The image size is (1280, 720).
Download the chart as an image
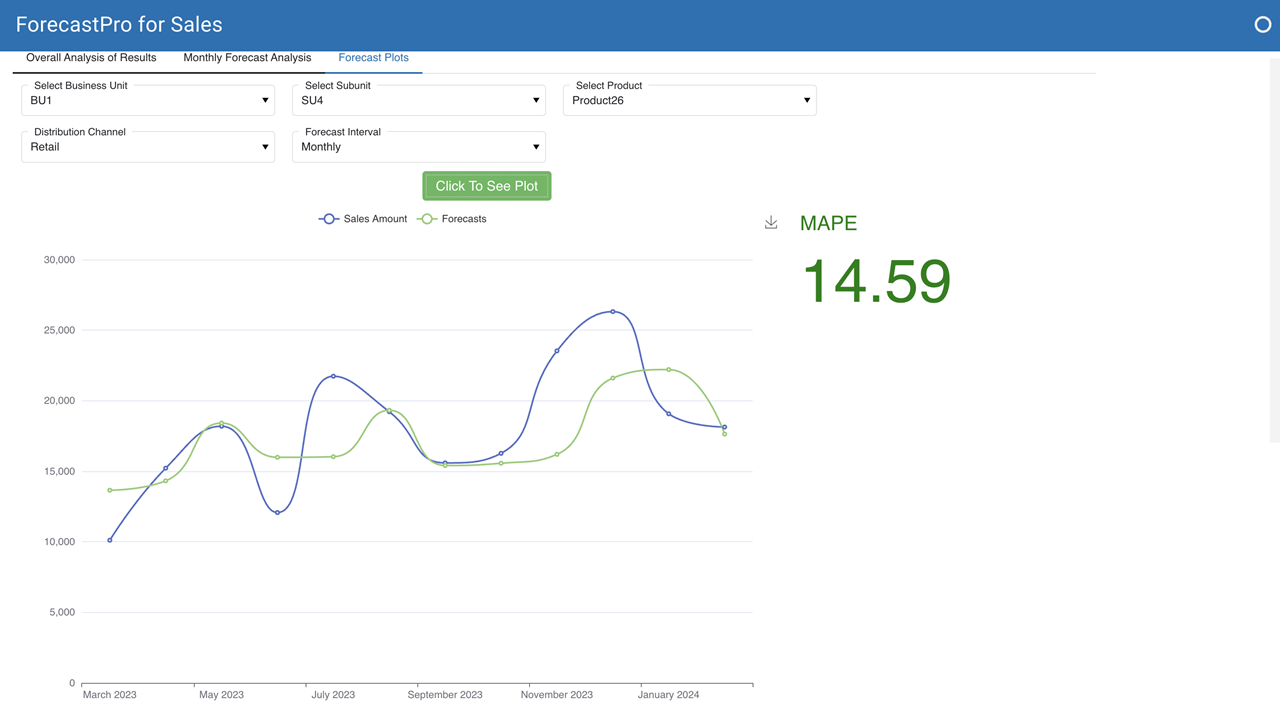pyautogui.click(x=771, y=222)
